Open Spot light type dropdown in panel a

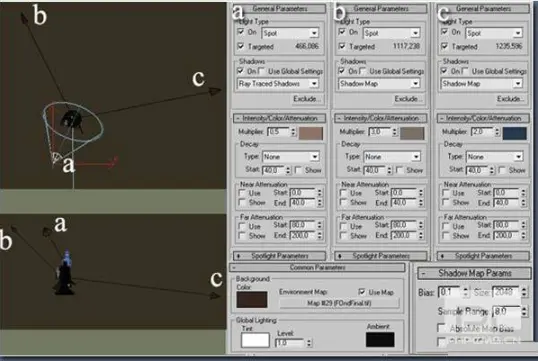pyautogui.click(x=290, y=33)
